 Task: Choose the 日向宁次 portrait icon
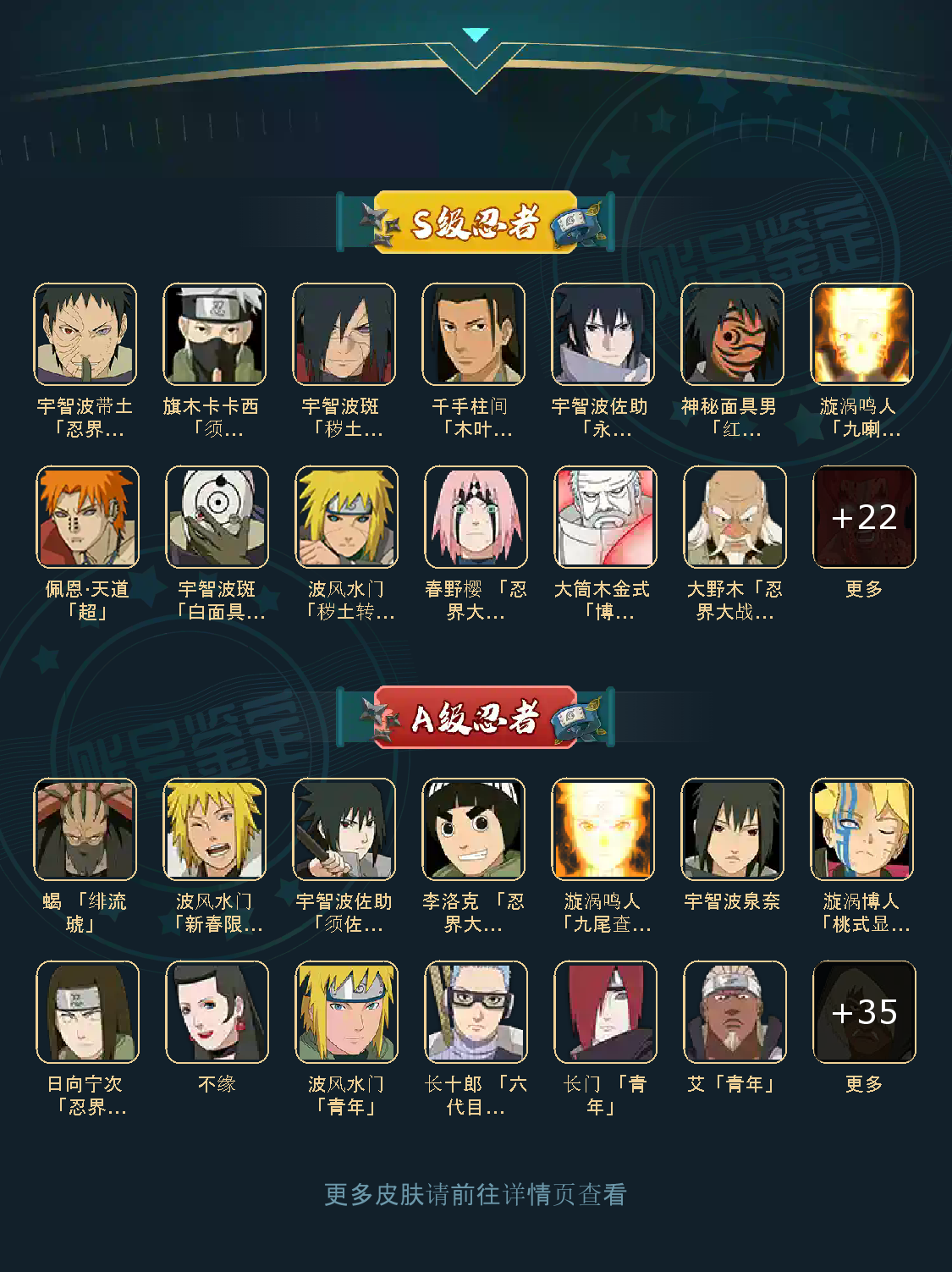(88, 1012)
